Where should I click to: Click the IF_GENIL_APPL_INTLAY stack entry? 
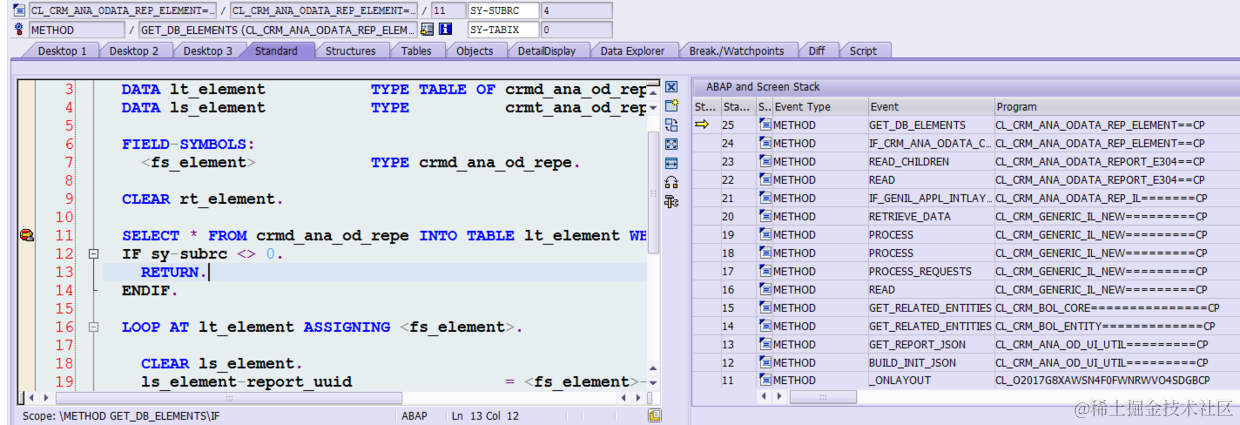(930, 198)
